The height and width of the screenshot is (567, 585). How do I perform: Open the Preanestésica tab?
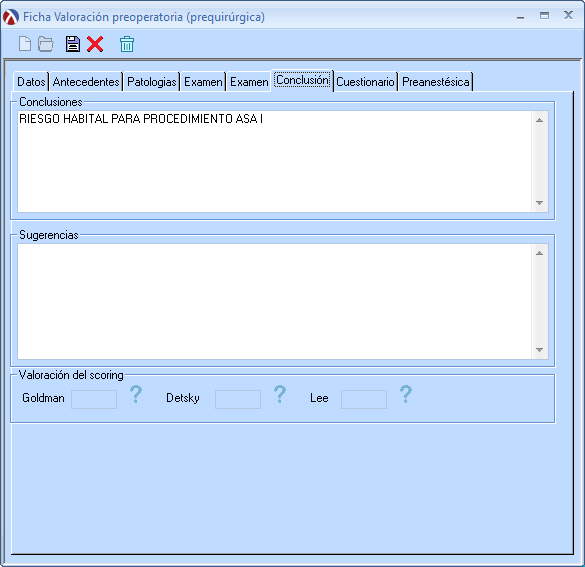(x=436, y=81)
